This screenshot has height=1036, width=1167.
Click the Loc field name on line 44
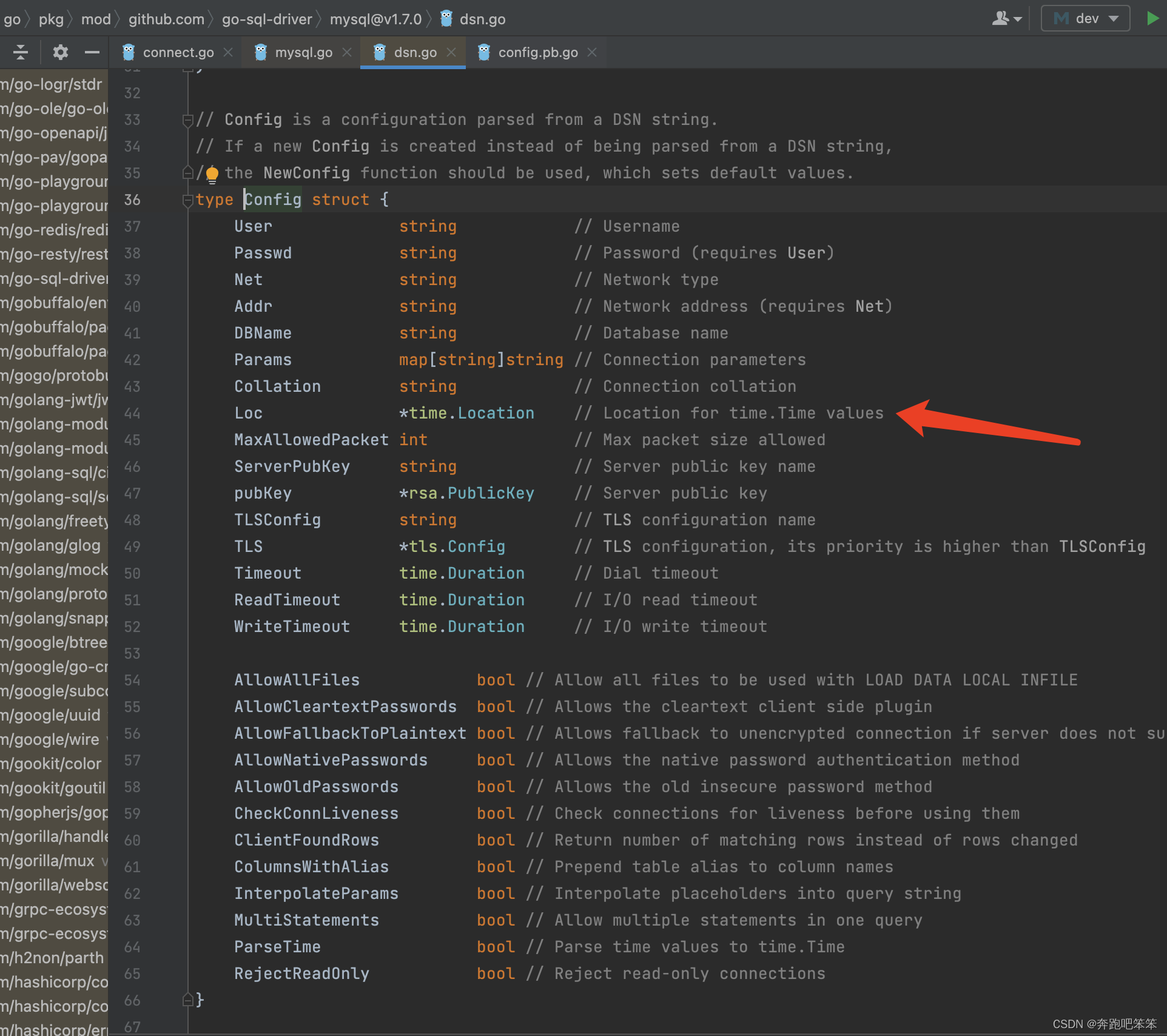pos(249,413)
